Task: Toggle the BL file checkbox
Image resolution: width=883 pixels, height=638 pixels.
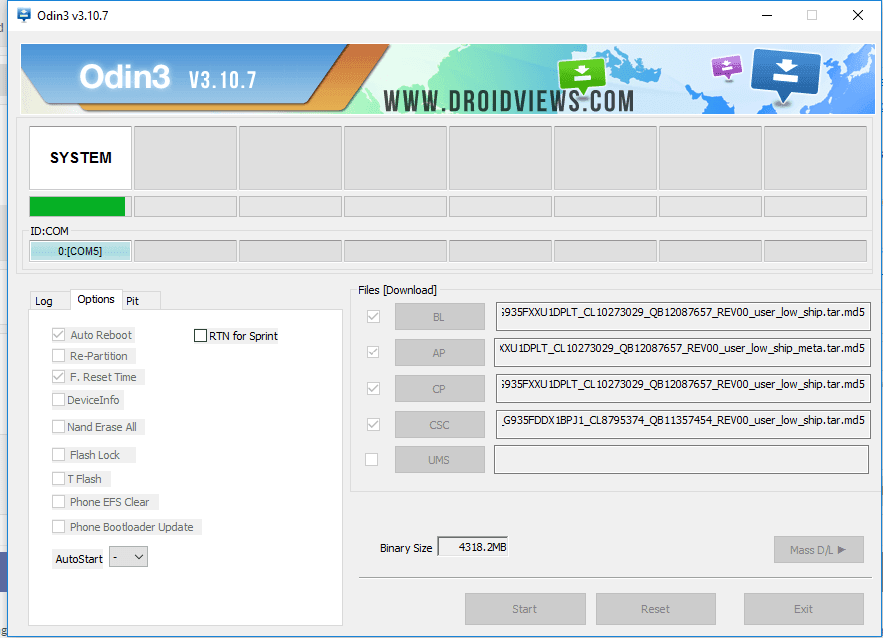Action: 373,316
